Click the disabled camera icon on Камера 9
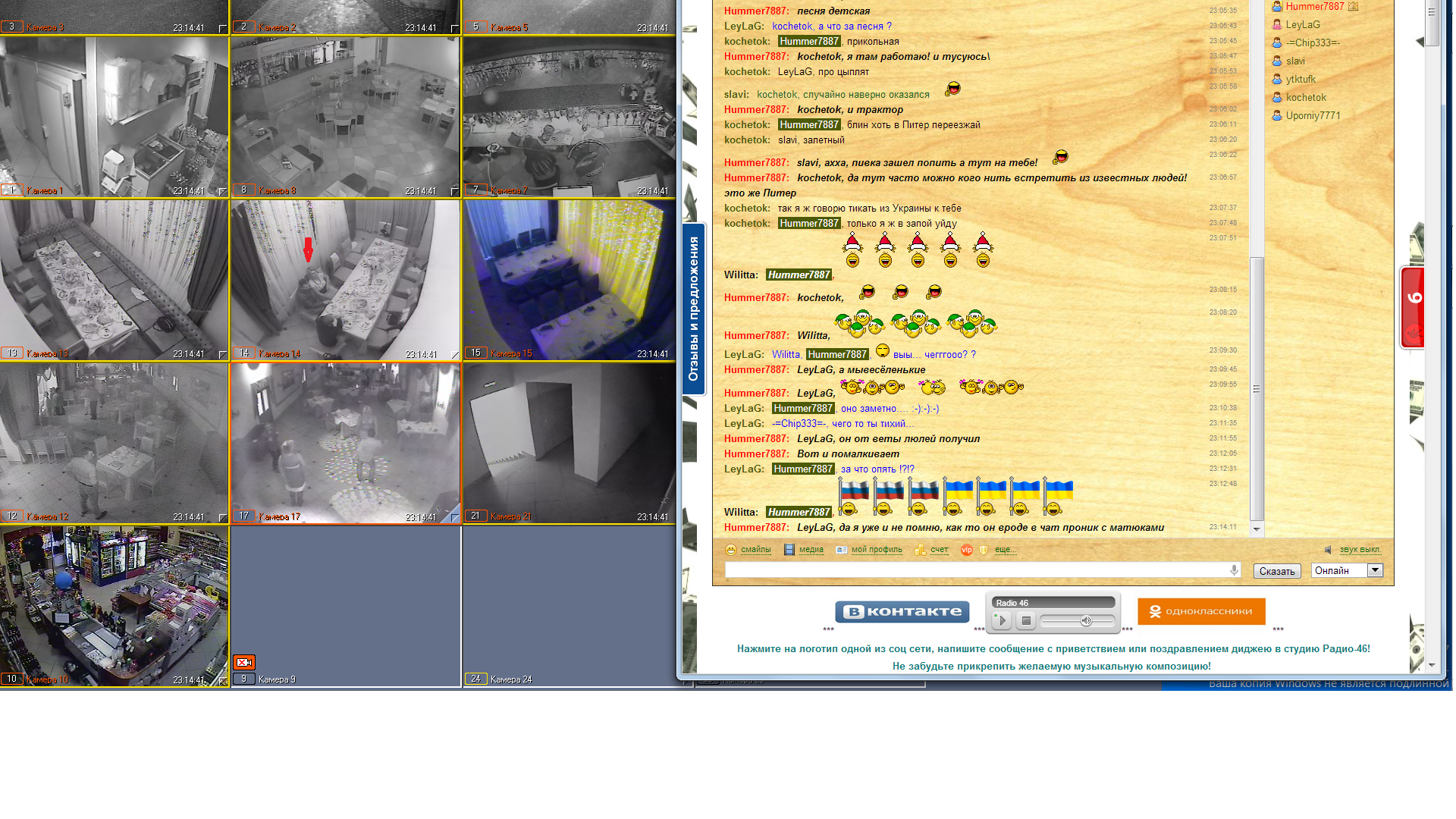 click(244, 662)
